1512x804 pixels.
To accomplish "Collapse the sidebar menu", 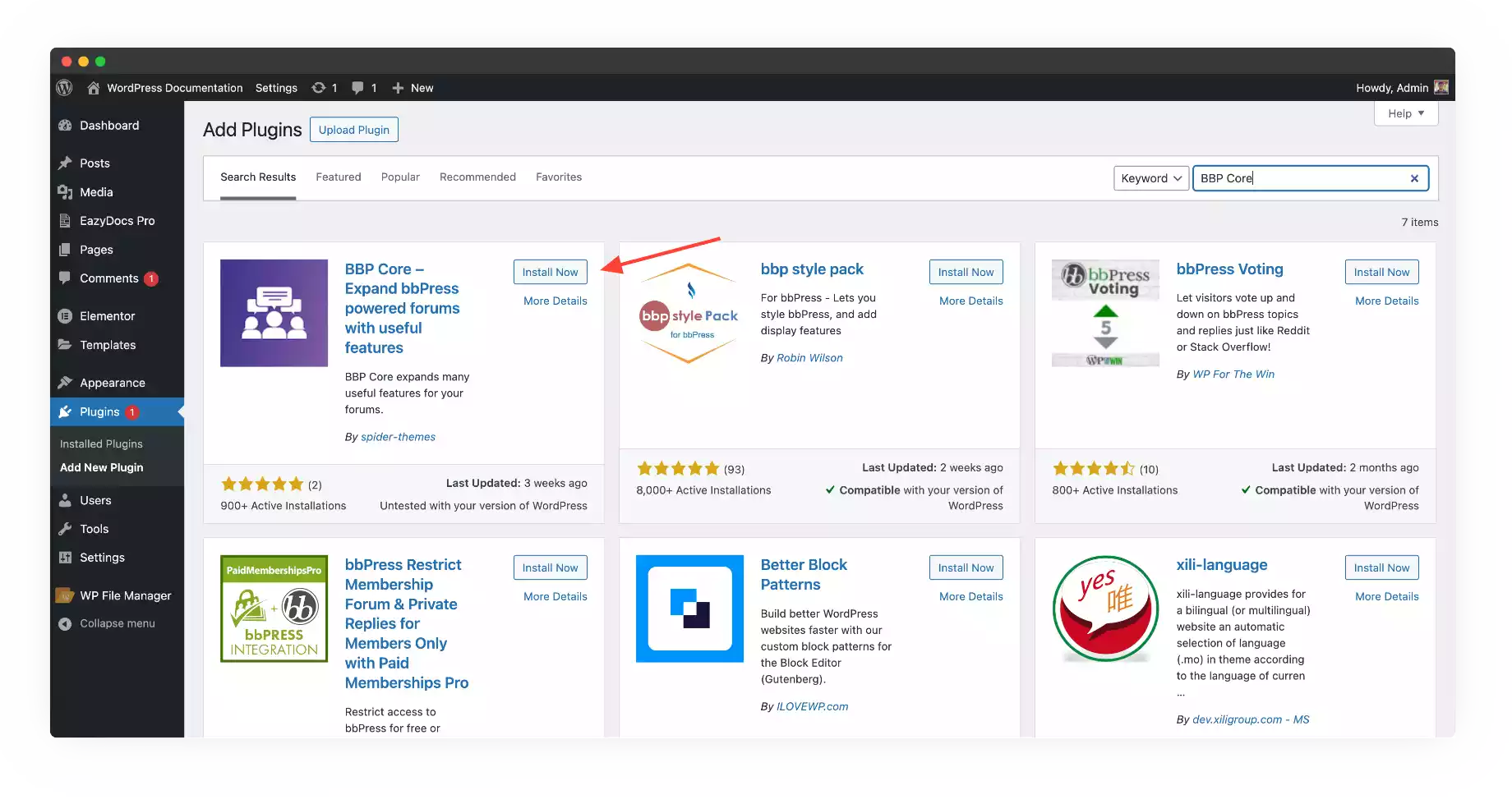I will [117, 623].
